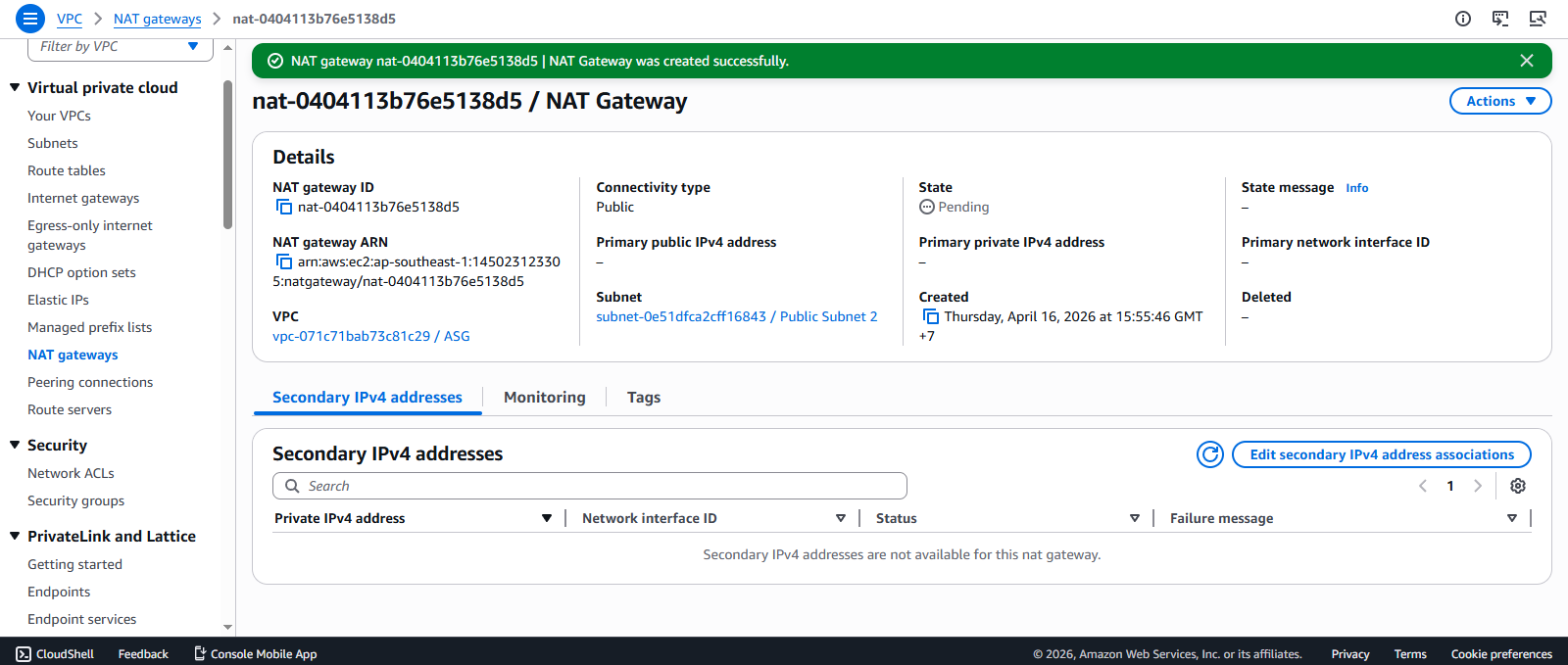Sort by Failure message column

pyautogui.click(x=1511, y=518)
